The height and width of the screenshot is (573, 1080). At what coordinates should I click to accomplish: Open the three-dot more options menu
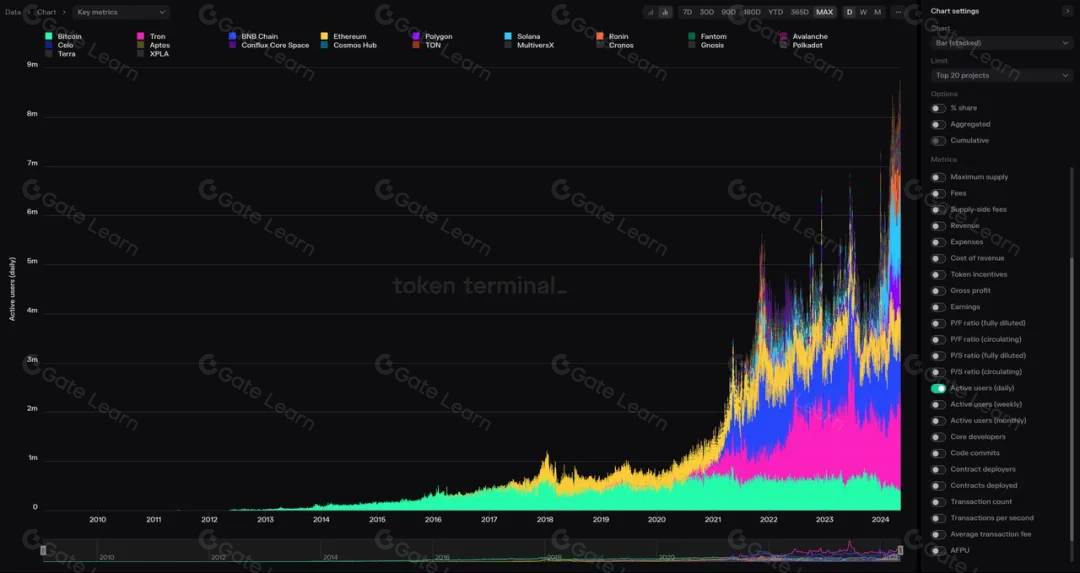898,12
